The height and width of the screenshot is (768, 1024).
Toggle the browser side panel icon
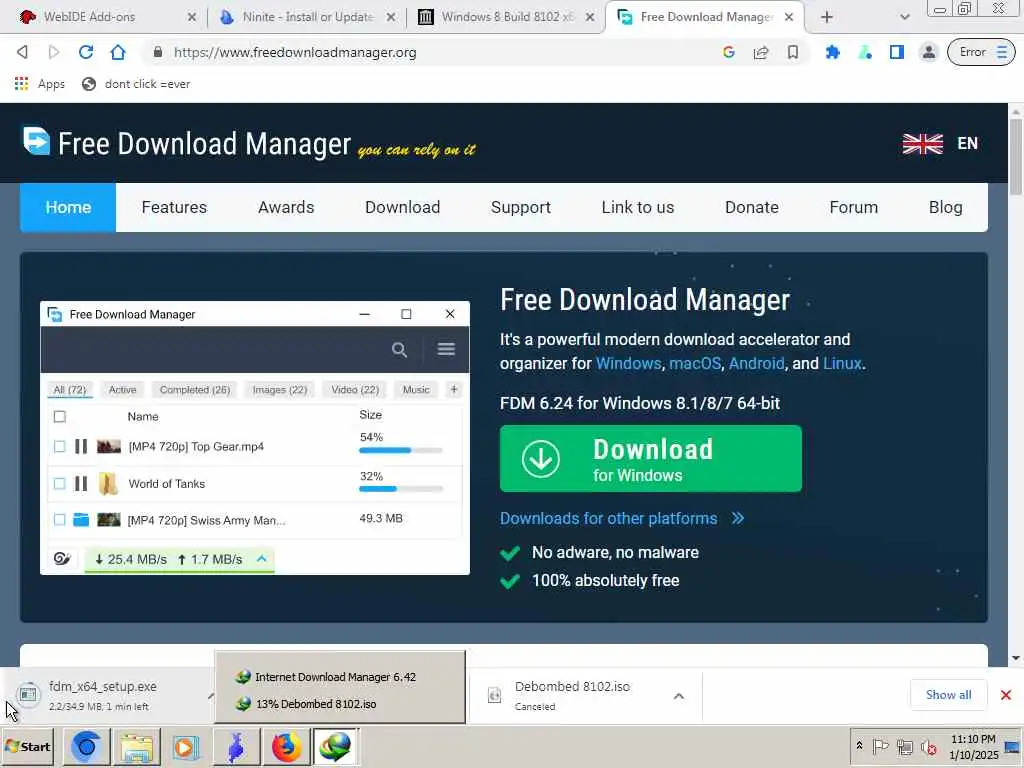(x=897, y=52)
